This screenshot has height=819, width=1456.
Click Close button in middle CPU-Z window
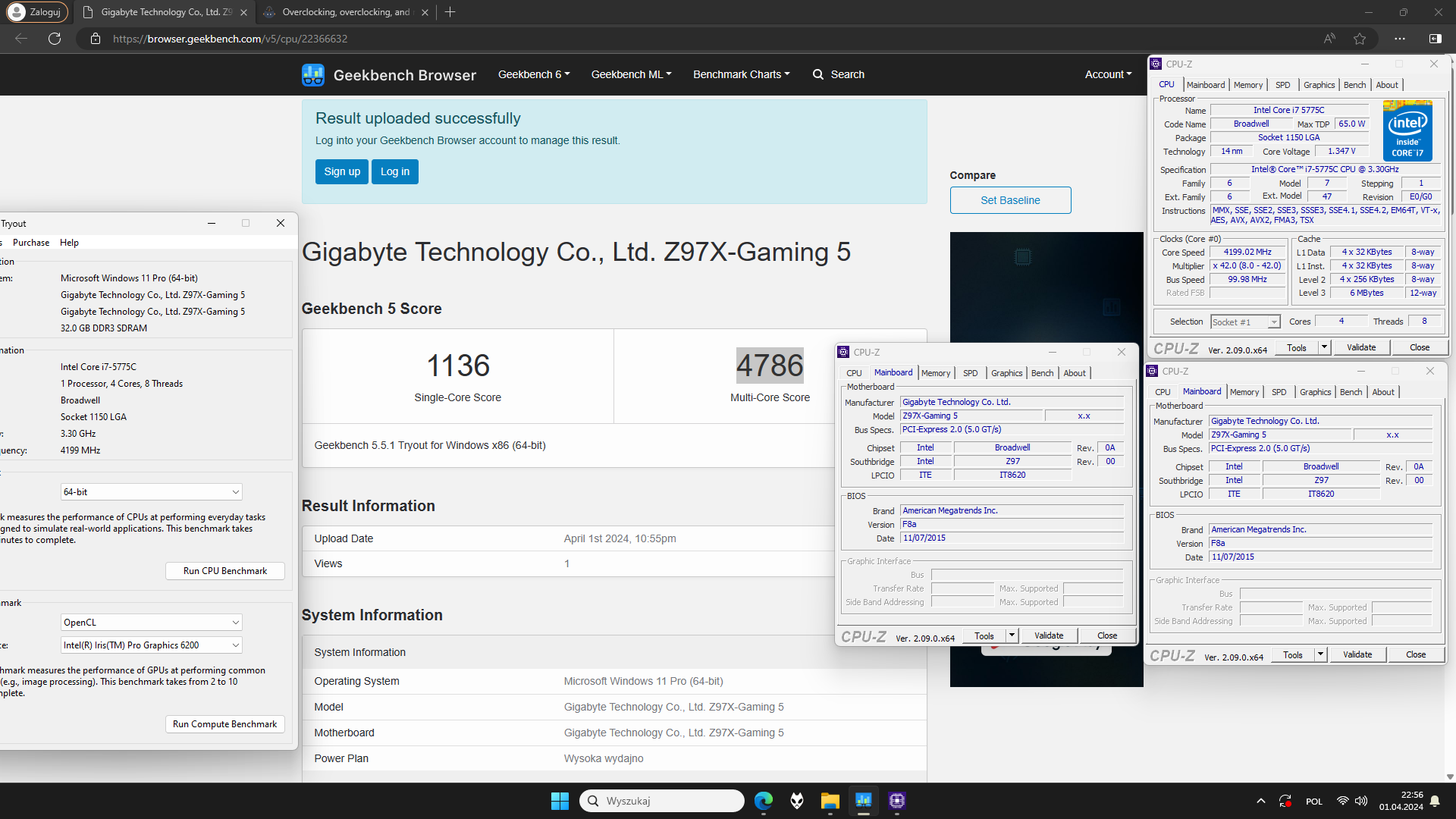click(1107, 635)
